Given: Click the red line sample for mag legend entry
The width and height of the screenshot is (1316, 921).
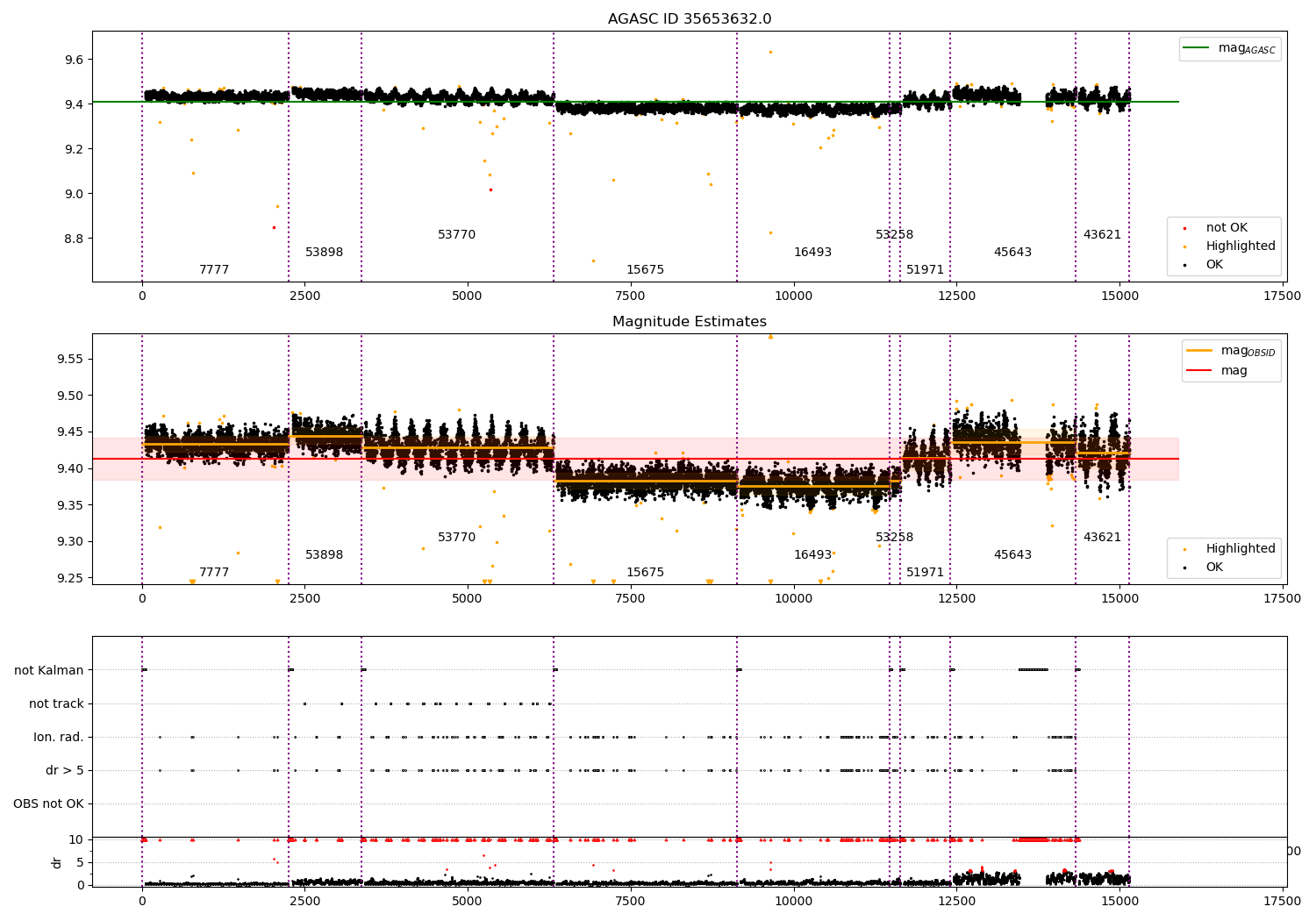Looking at the screenshot, I should 1199,371.
